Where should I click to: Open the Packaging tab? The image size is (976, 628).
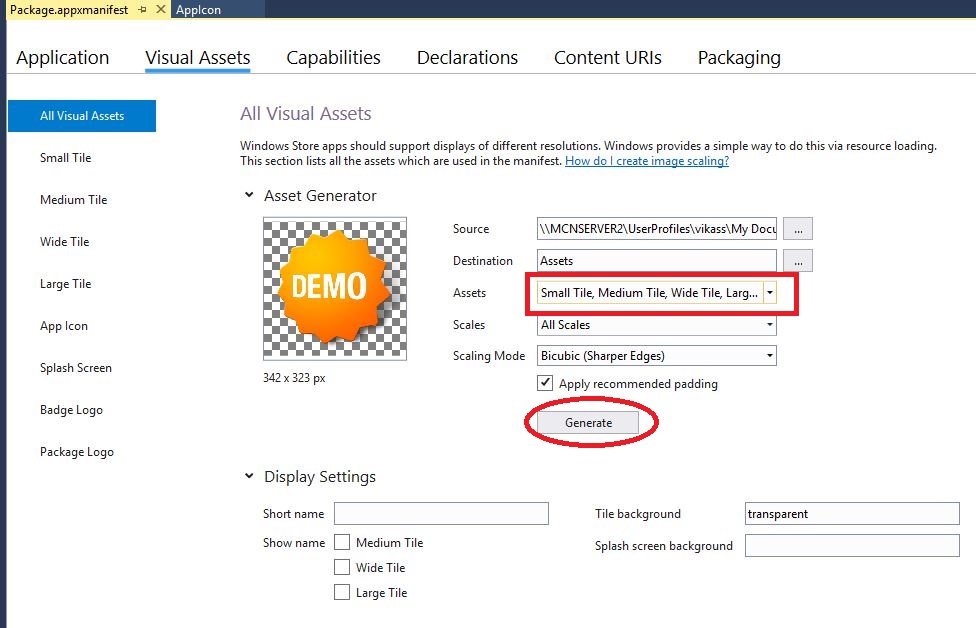tap(739, 58)
